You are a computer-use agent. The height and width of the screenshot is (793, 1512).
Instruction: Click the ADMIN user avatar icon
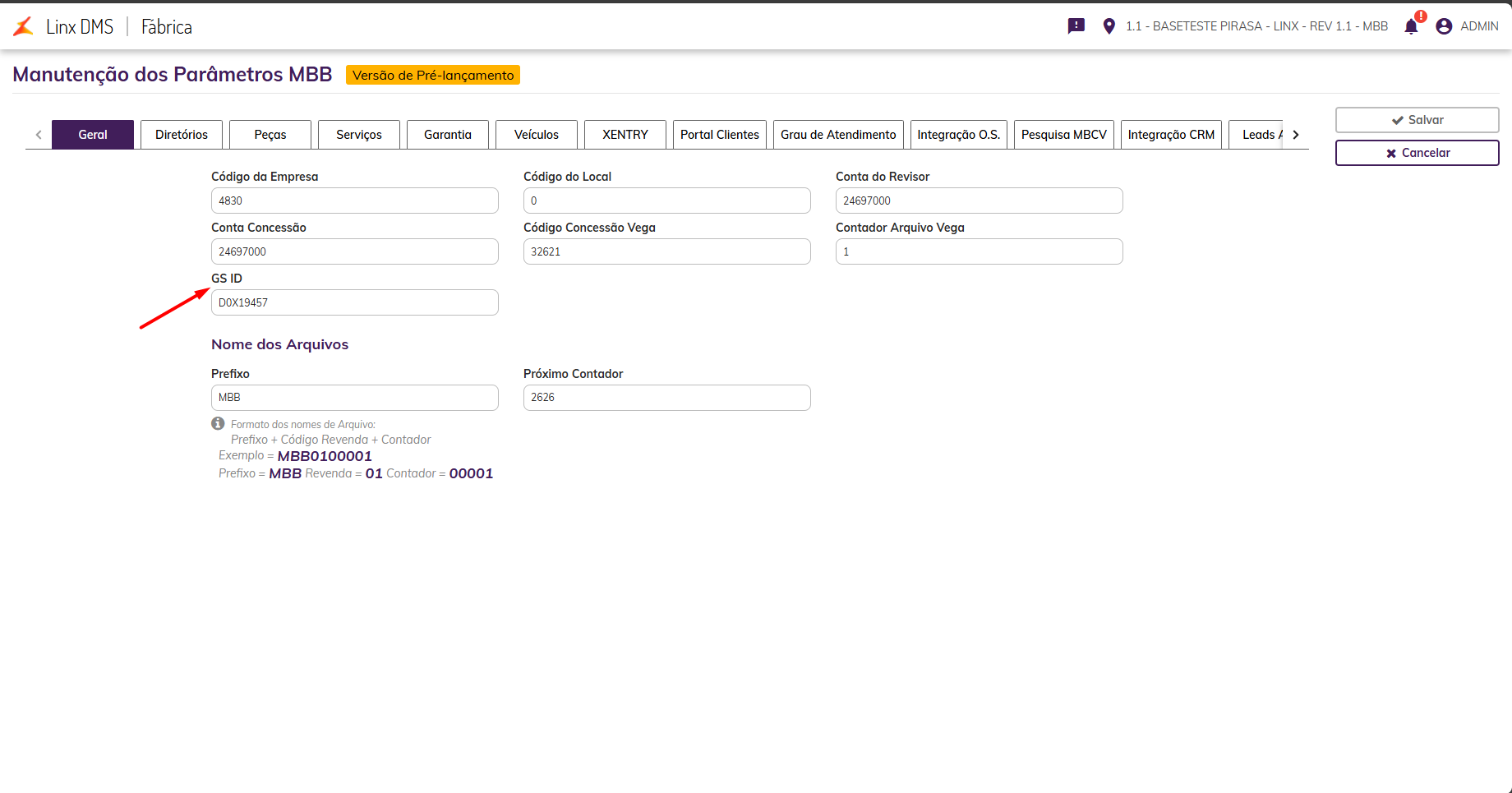(1444, 26)
